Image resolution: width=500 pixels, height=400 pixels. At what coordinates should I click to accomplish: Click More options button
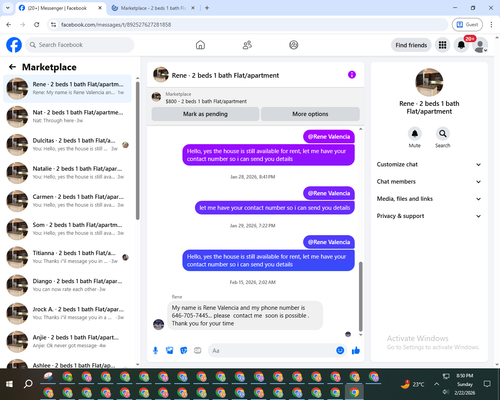point(310,114)
